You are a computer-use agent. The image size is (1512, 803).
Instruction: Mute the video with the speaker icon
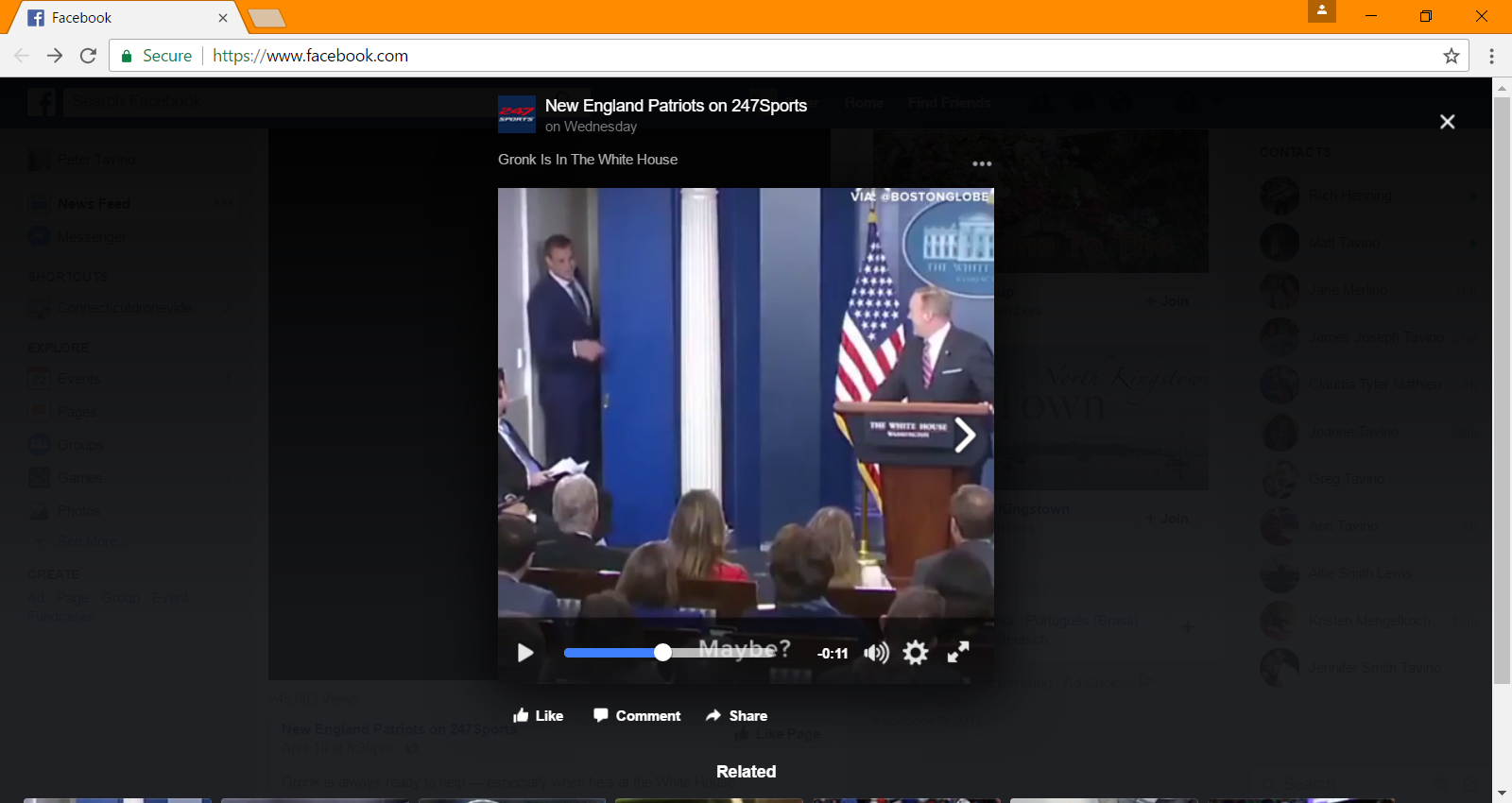coord(876,653)
